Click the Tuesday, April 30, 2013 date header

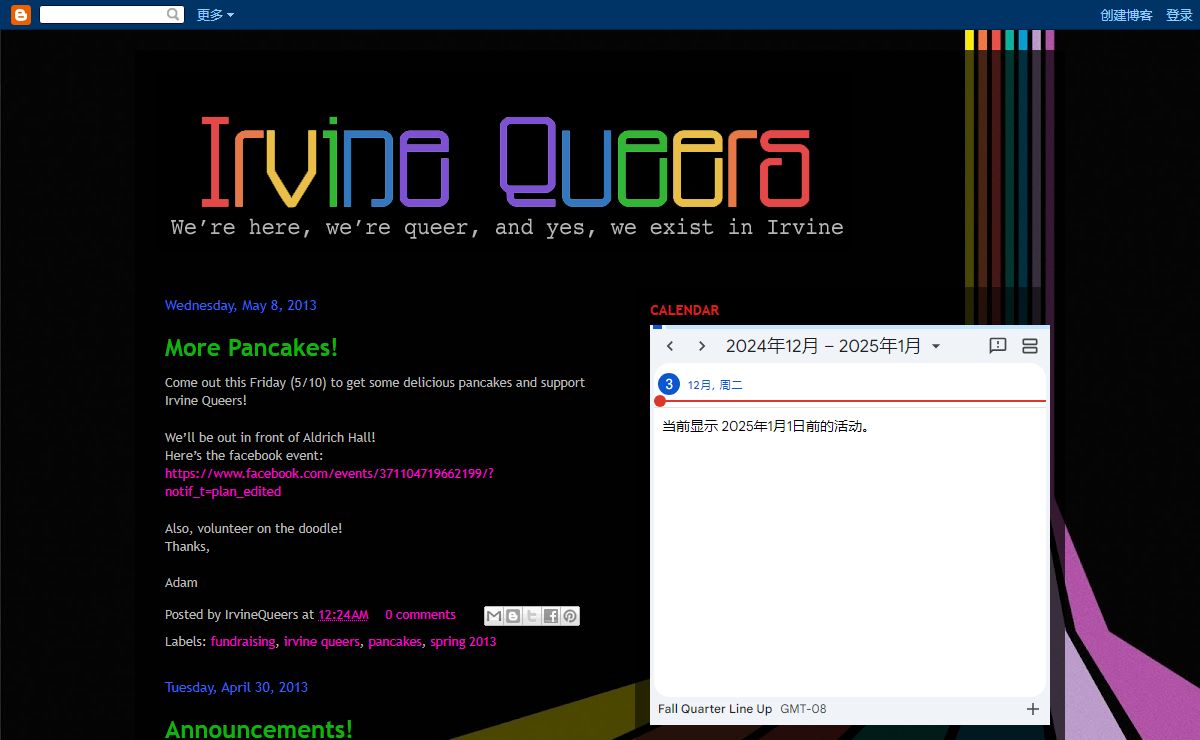[x=236, y=688]
